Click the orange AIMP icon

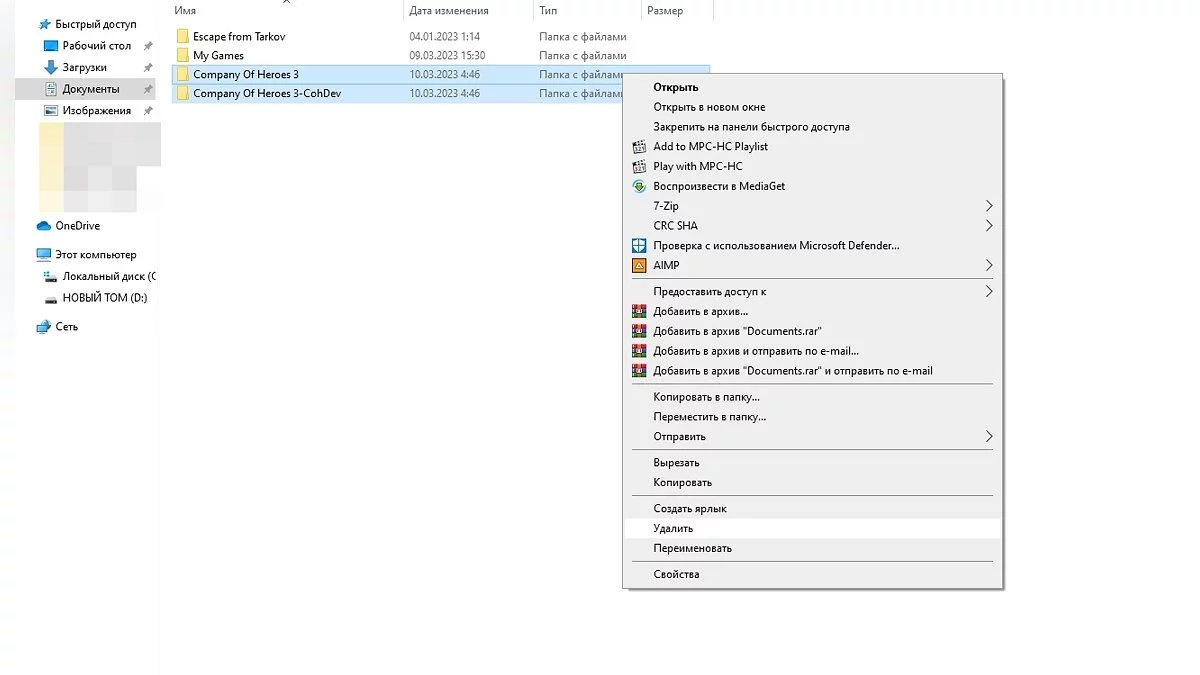pos(640,266)
